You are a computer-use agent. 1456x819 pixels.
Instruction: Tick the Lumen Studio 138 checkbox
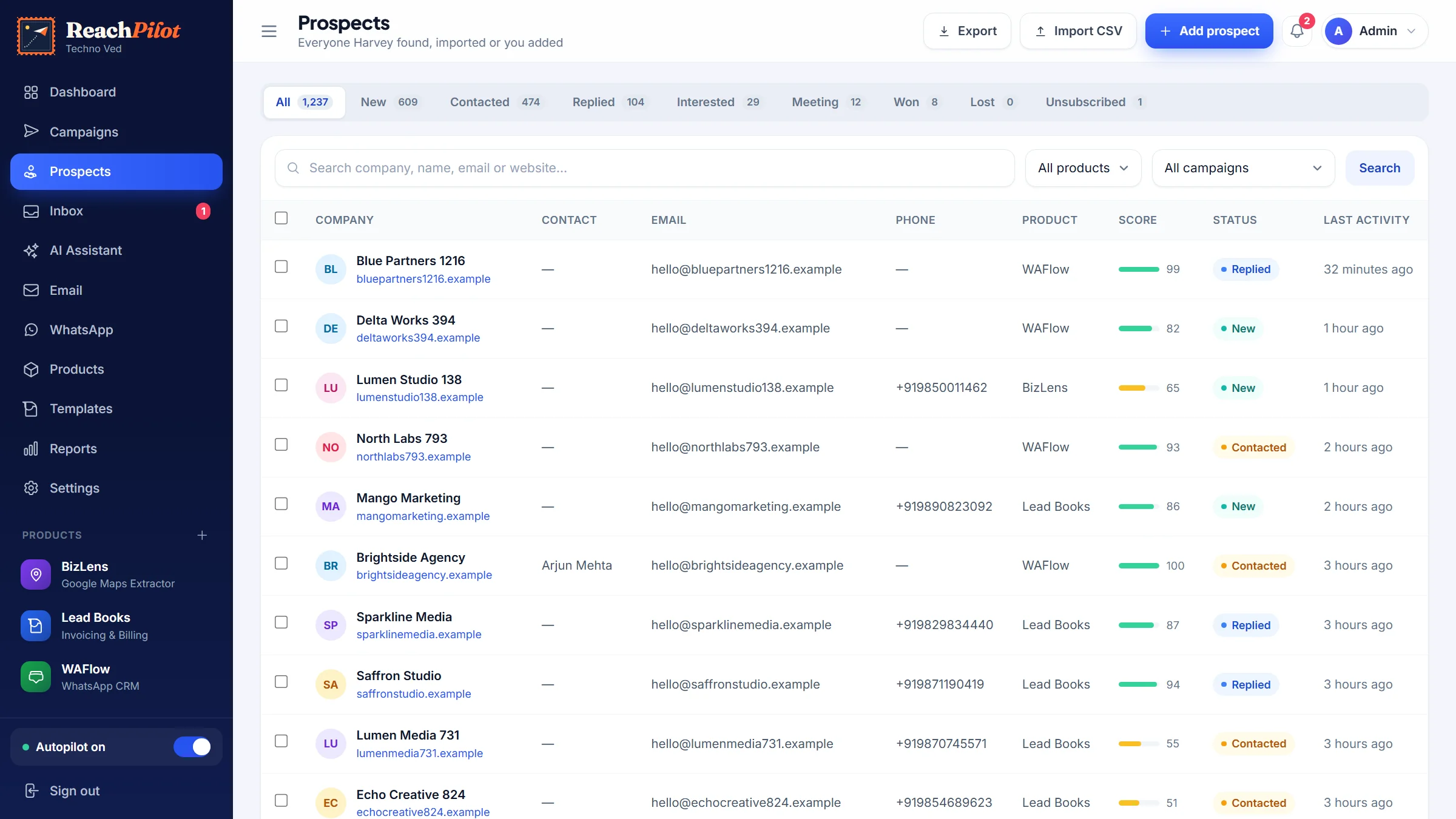pos(281,385)
